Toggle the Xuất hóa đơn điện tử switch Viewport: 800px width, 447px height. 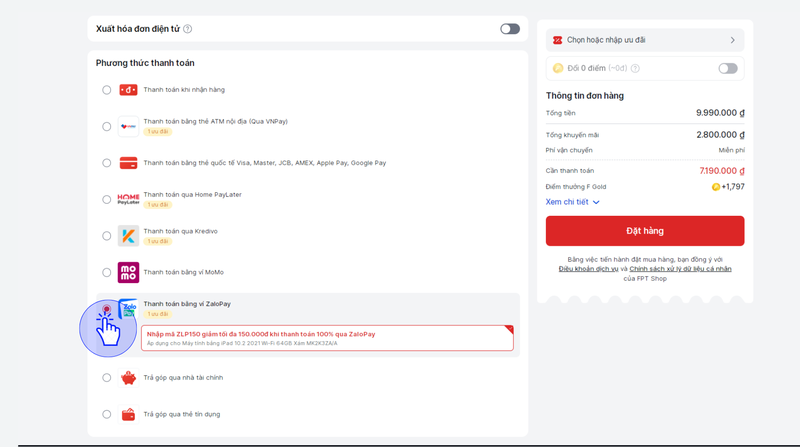[x=510, y=29]
